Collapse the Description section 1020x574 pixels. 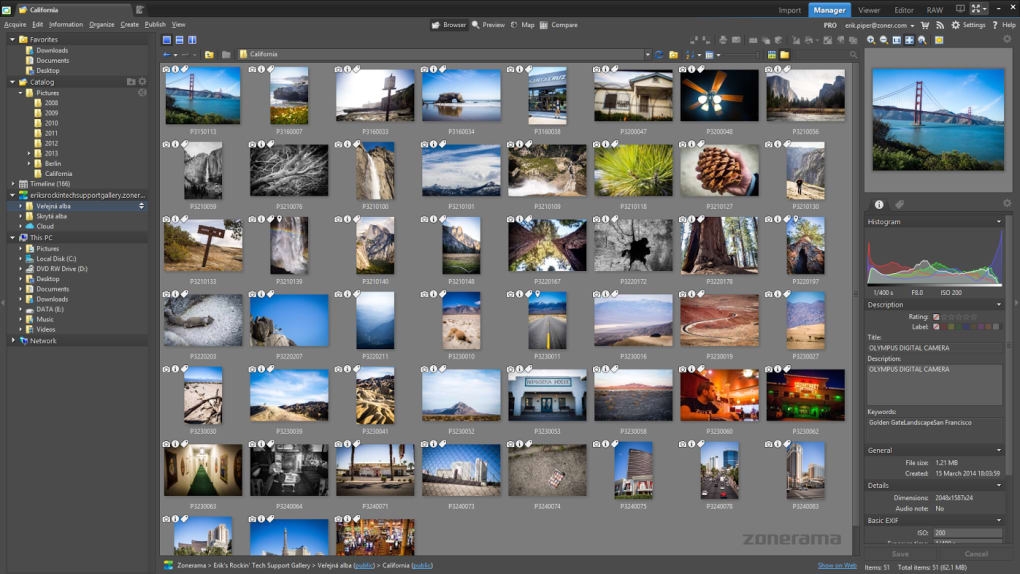pos(999,305)
